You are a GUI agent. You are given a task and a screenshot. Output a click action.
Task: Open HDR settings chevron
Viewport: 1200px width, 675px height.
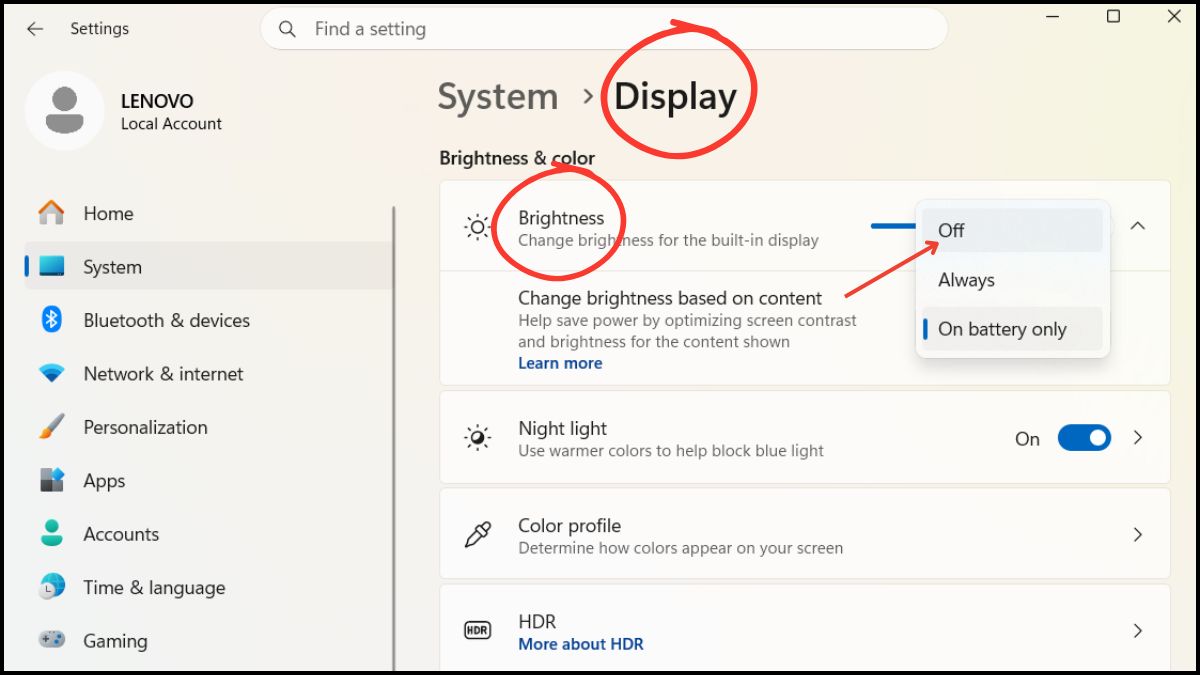[1137, 630]
